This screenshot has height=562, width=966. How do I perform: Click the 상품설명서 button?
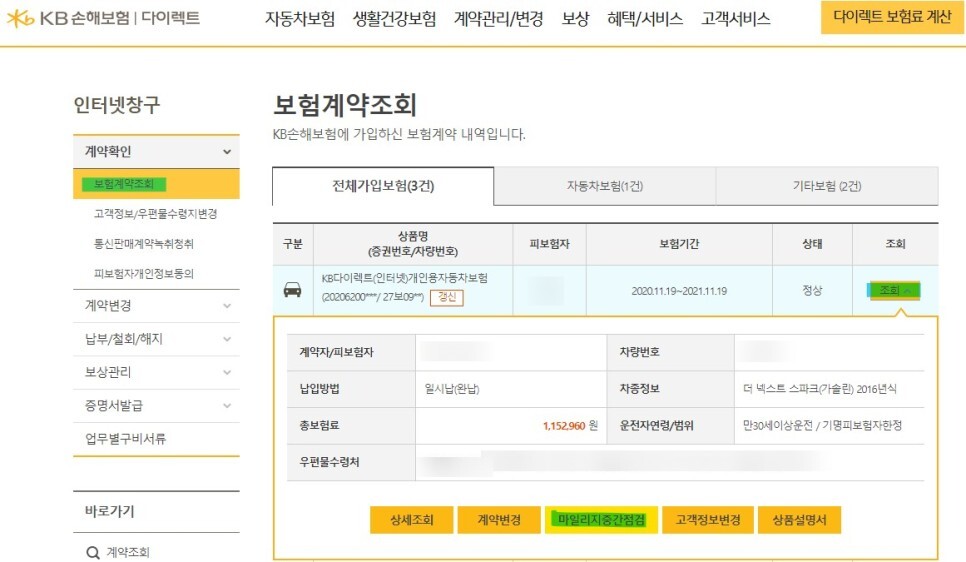click(x=799, y=520)
